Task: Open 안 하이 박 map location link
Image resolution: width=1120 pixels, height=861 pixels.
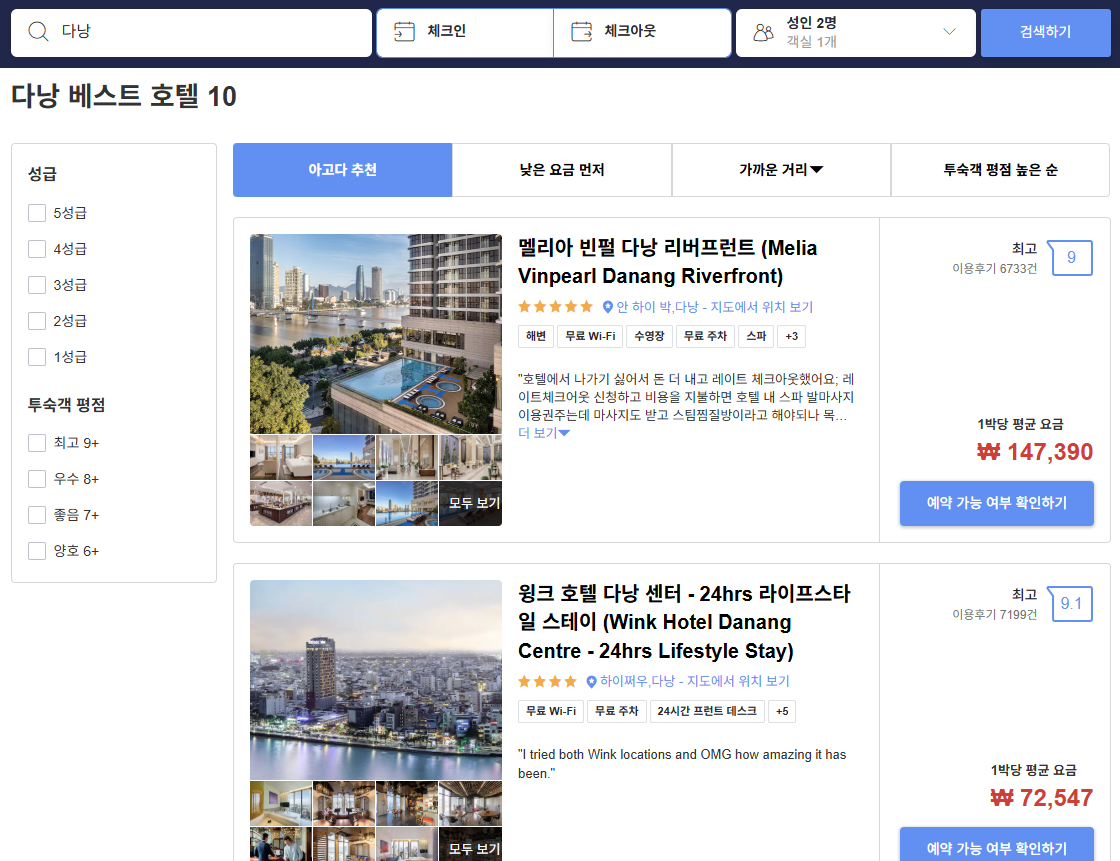Action: pos(714,307)
